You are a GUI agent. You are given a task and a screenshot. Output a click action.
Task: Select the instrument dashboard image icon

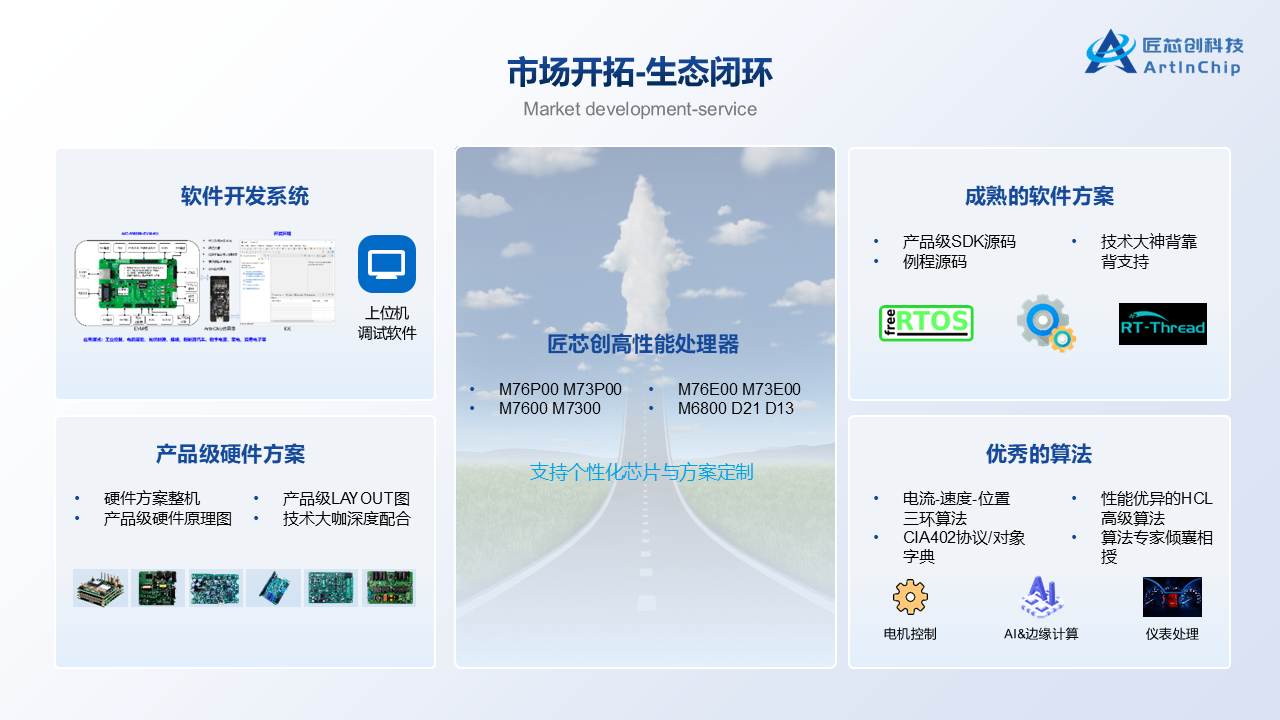point(1172,597)
